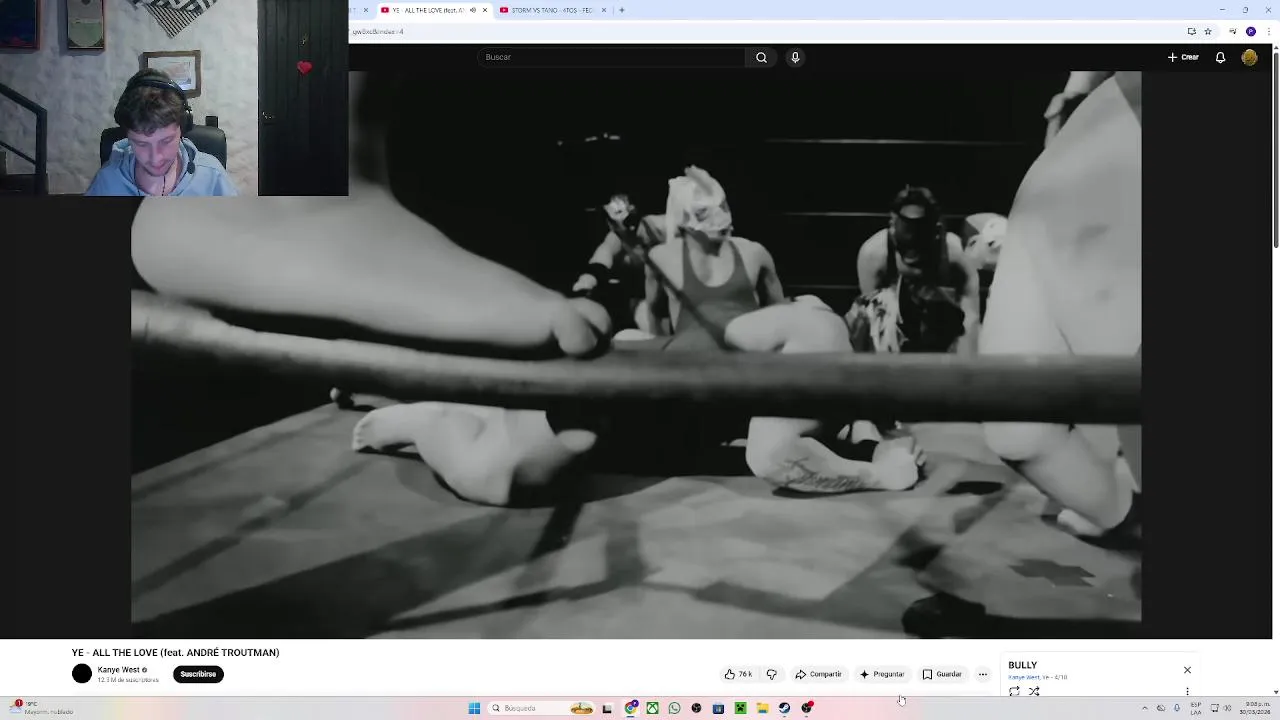The width and height of the screenshot is (1280, 720).
Task: Bookmark this page with the star icon
Action: (1208, 31)
